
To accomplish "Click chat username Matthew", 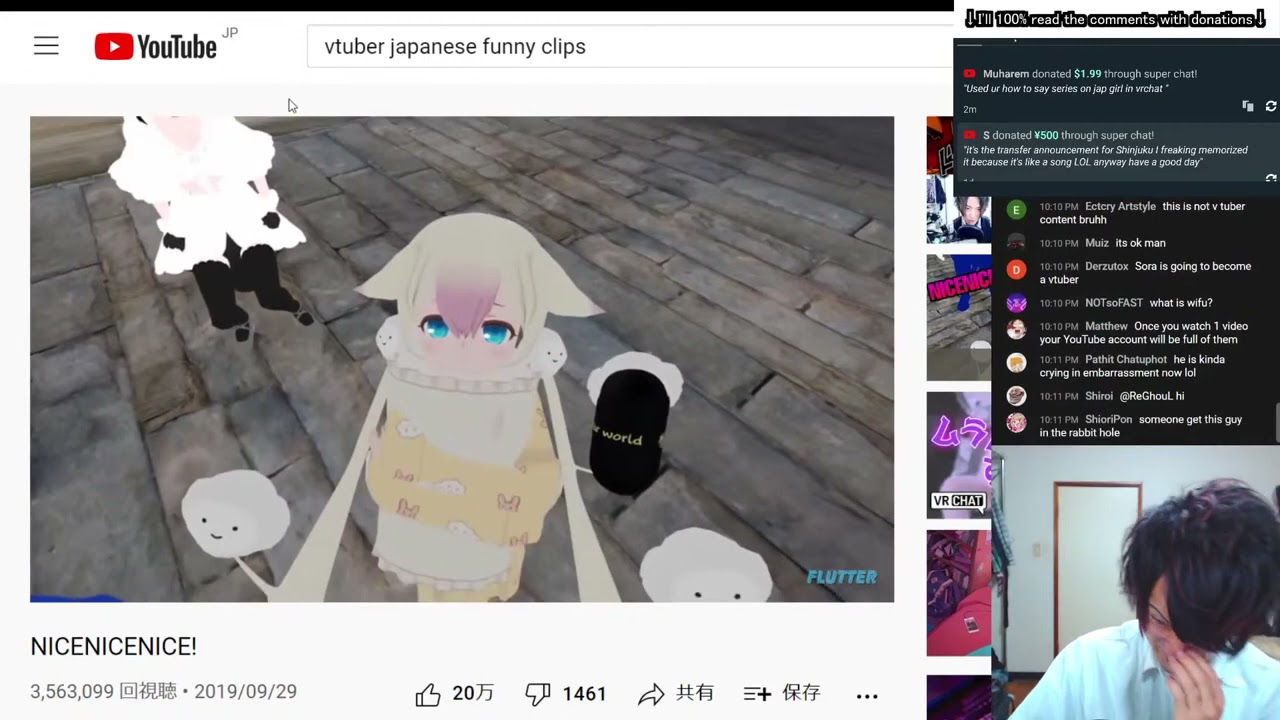I will tap(1106, 327).
